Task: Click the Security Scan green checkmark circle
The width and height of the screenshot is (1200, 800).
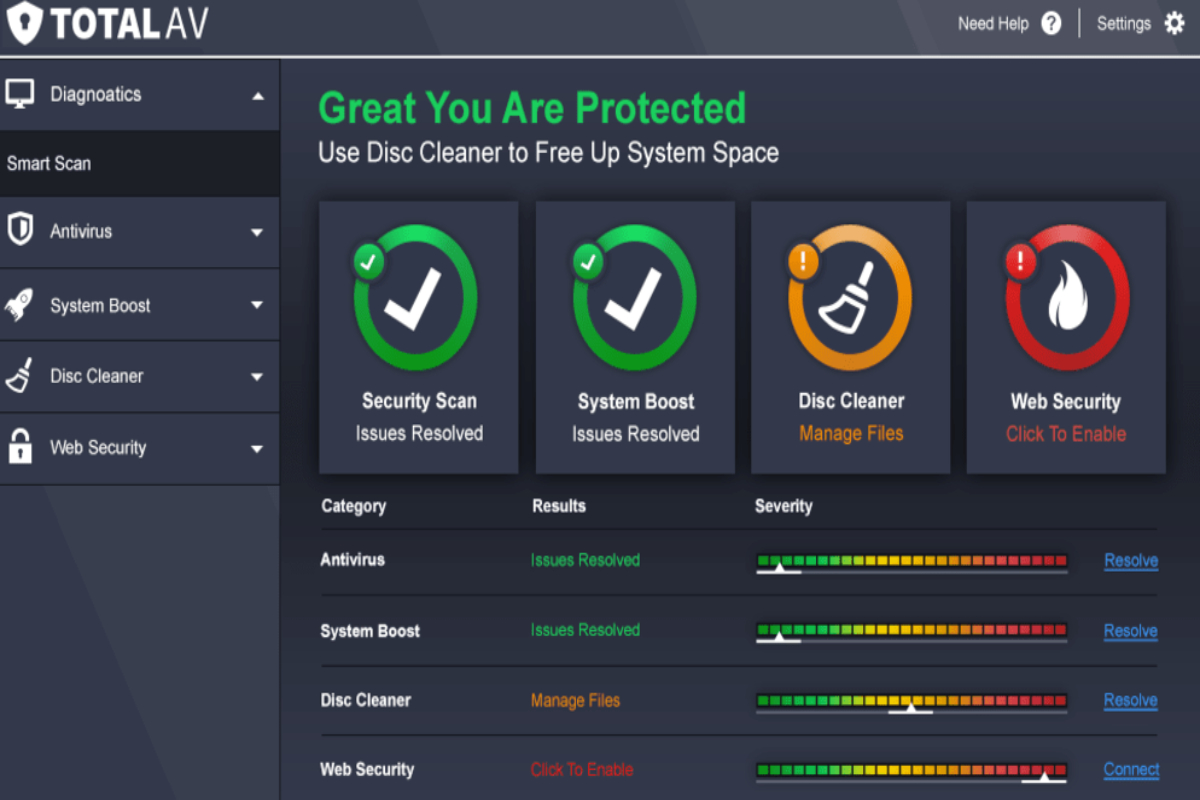Action: 416,299
